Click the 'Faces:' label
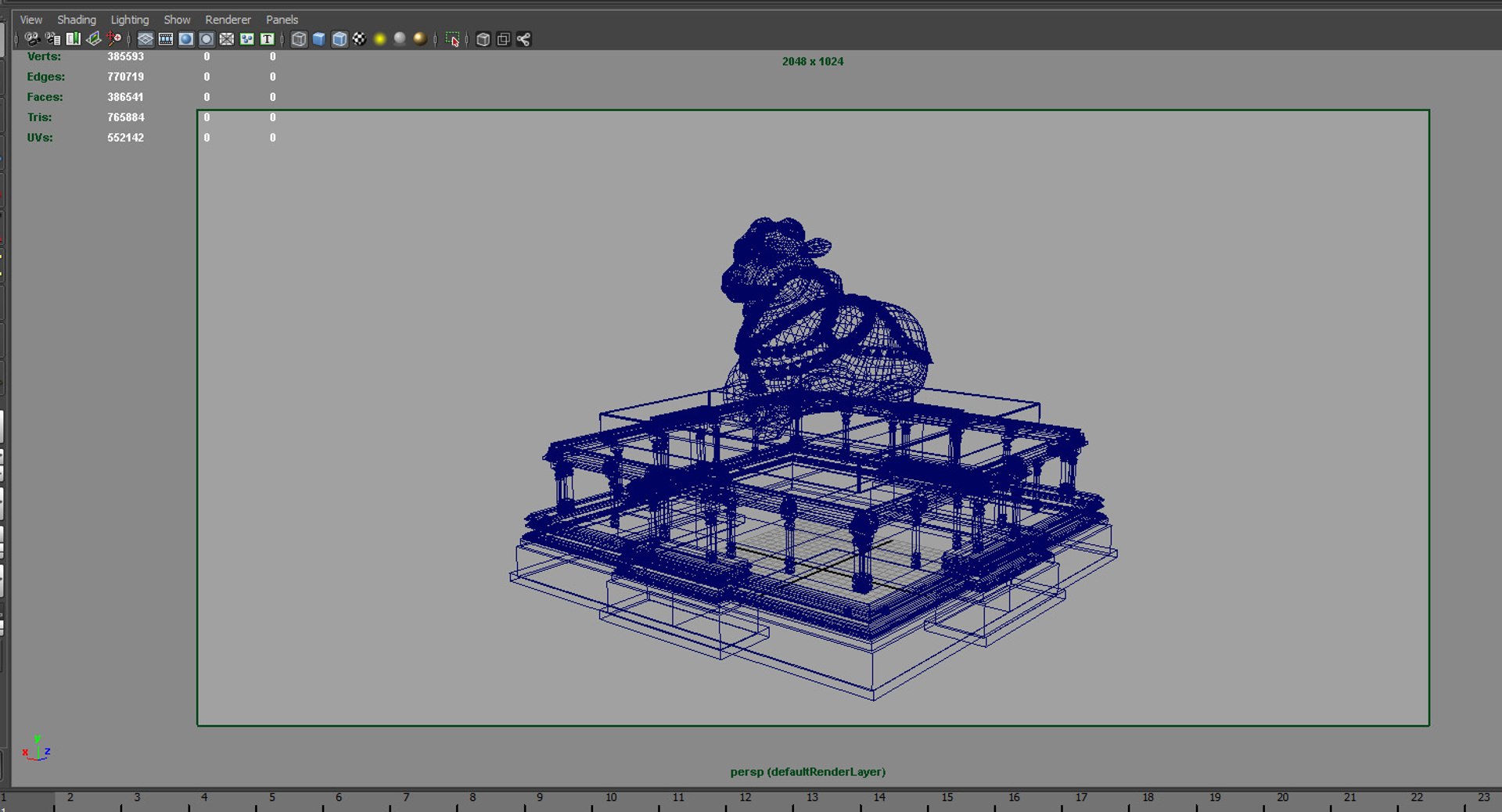Image resolution: width=1502 pixels, height=812 pixels. 45,97
